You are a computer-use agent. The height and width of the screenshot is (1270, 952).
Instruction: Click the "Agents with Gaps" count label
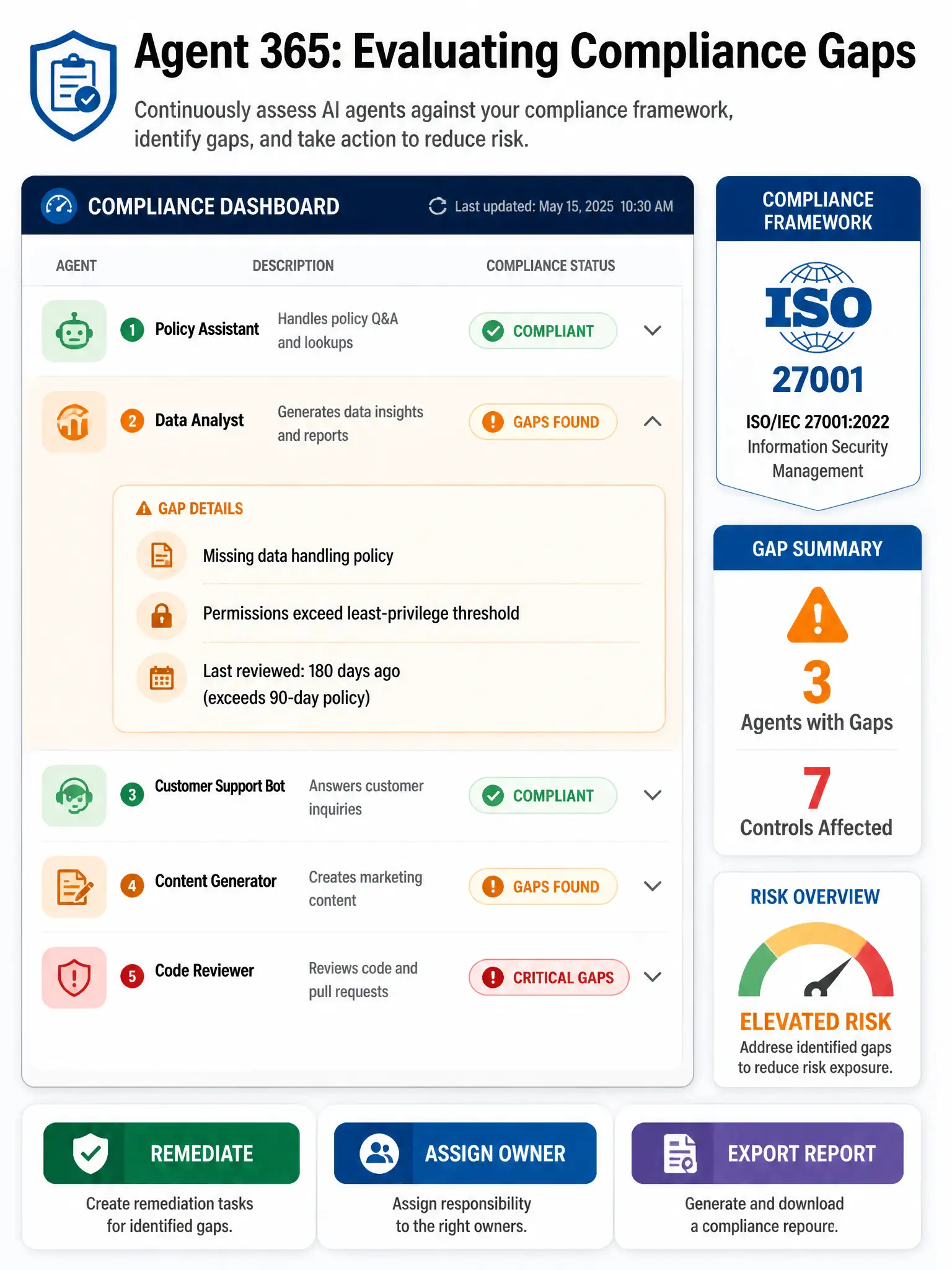[817, 723]
